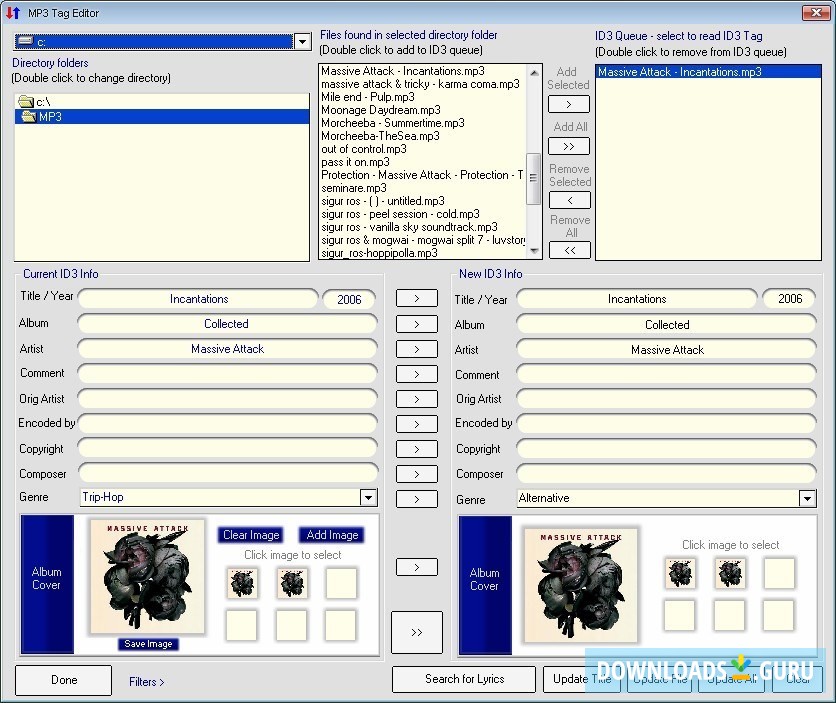The image size is (836, 703).
Task: Click the first album cover thumbnail
Action: tap(242, 584)
